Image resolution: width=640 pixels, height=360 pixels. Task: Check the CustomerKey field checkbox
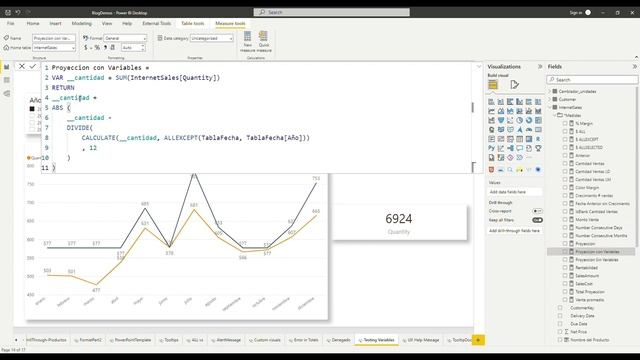560,308
